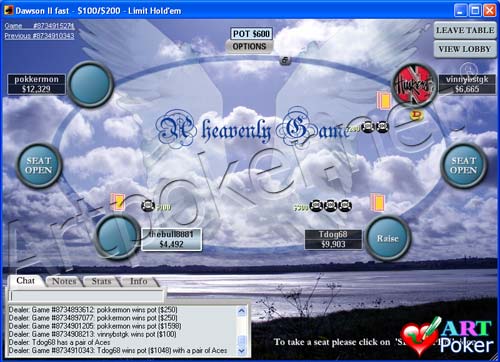
Task: Take the left Seat Open seat
Action: pos(39,166)
